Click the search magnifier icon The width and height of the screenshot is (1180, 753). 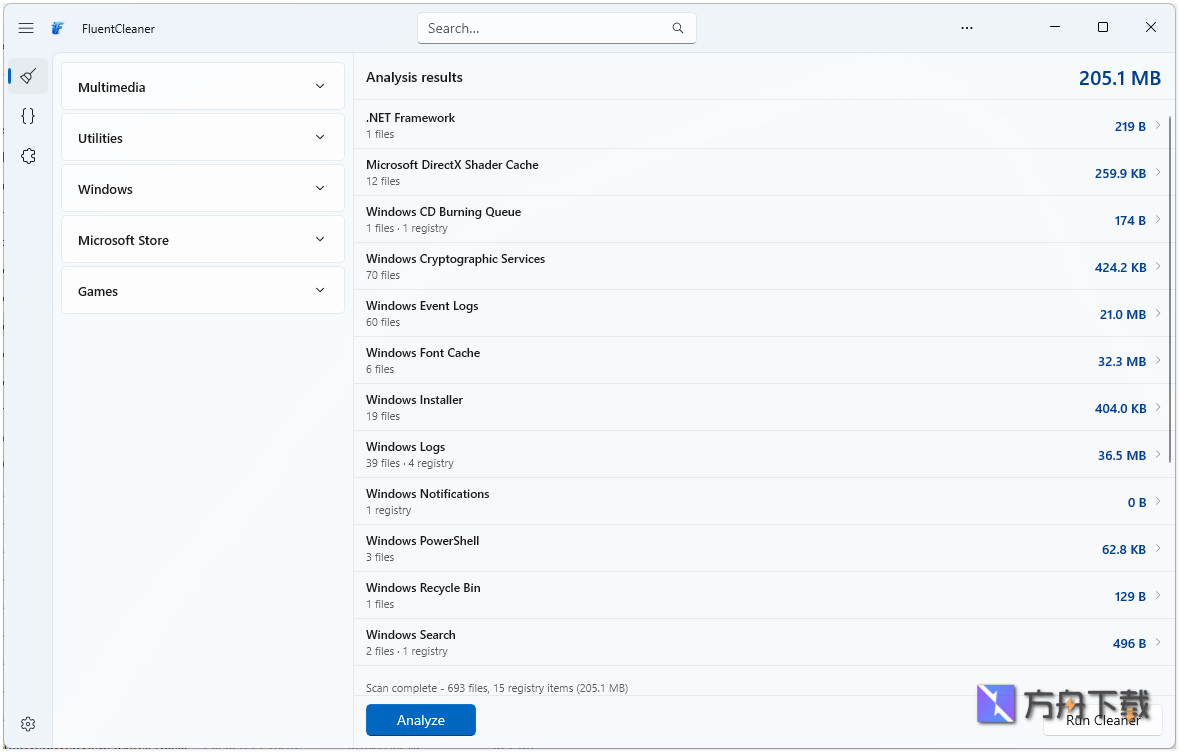click(x=677, y=28)
